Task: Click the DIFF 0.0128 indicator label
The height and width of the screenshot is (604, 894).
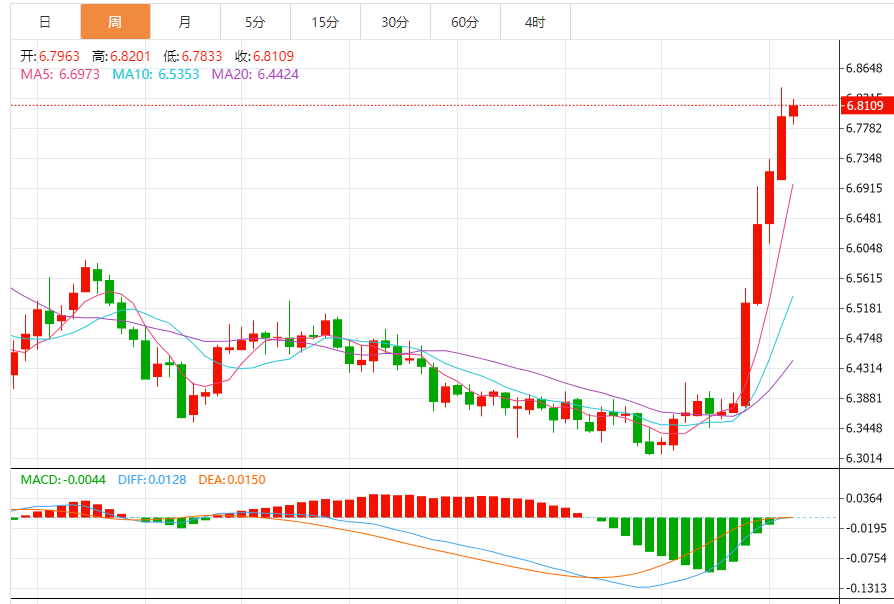Action: [x=152, y=480]
